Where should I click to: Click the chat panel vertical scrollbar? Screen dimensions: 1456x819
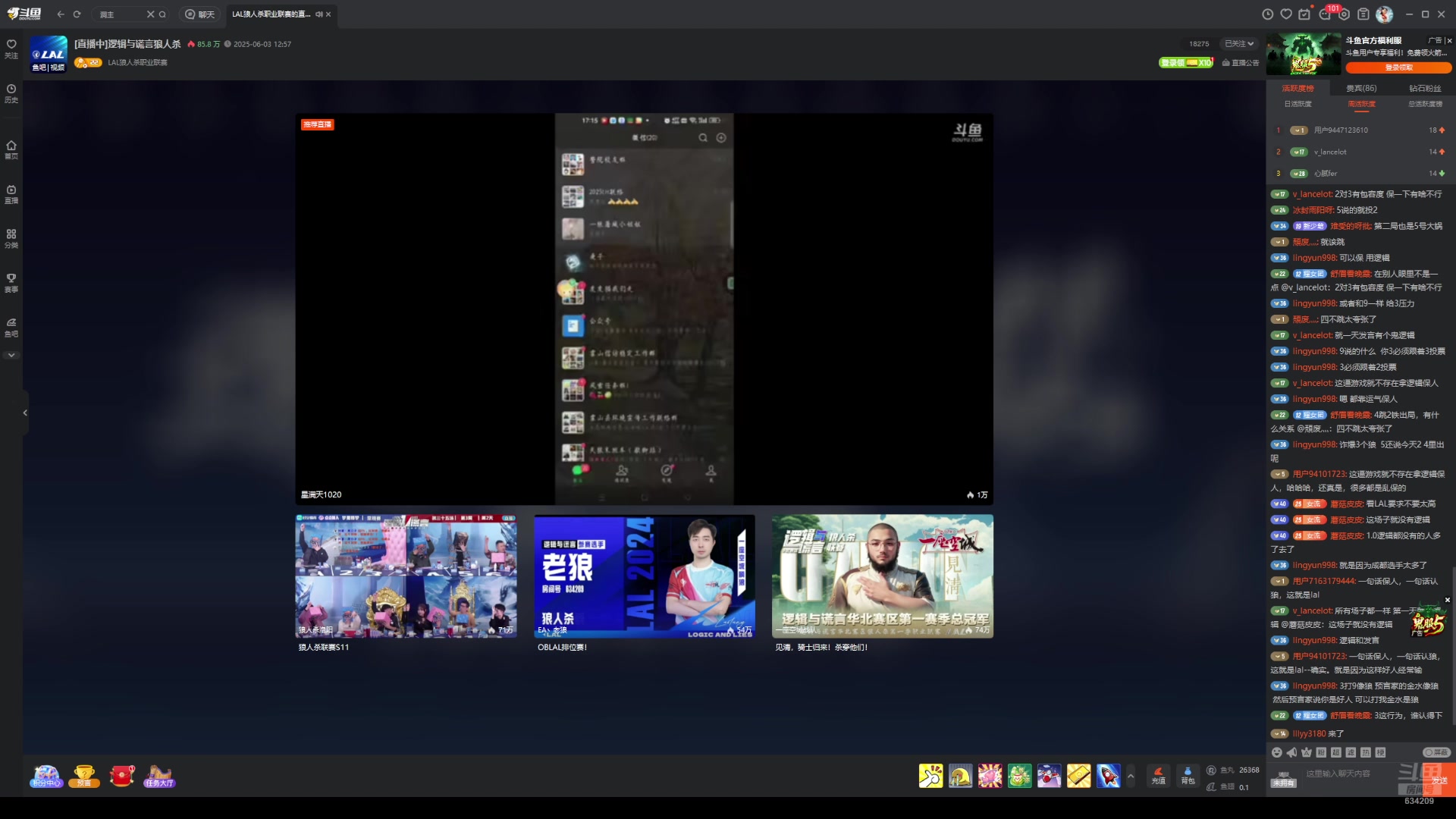point(1453,645)
